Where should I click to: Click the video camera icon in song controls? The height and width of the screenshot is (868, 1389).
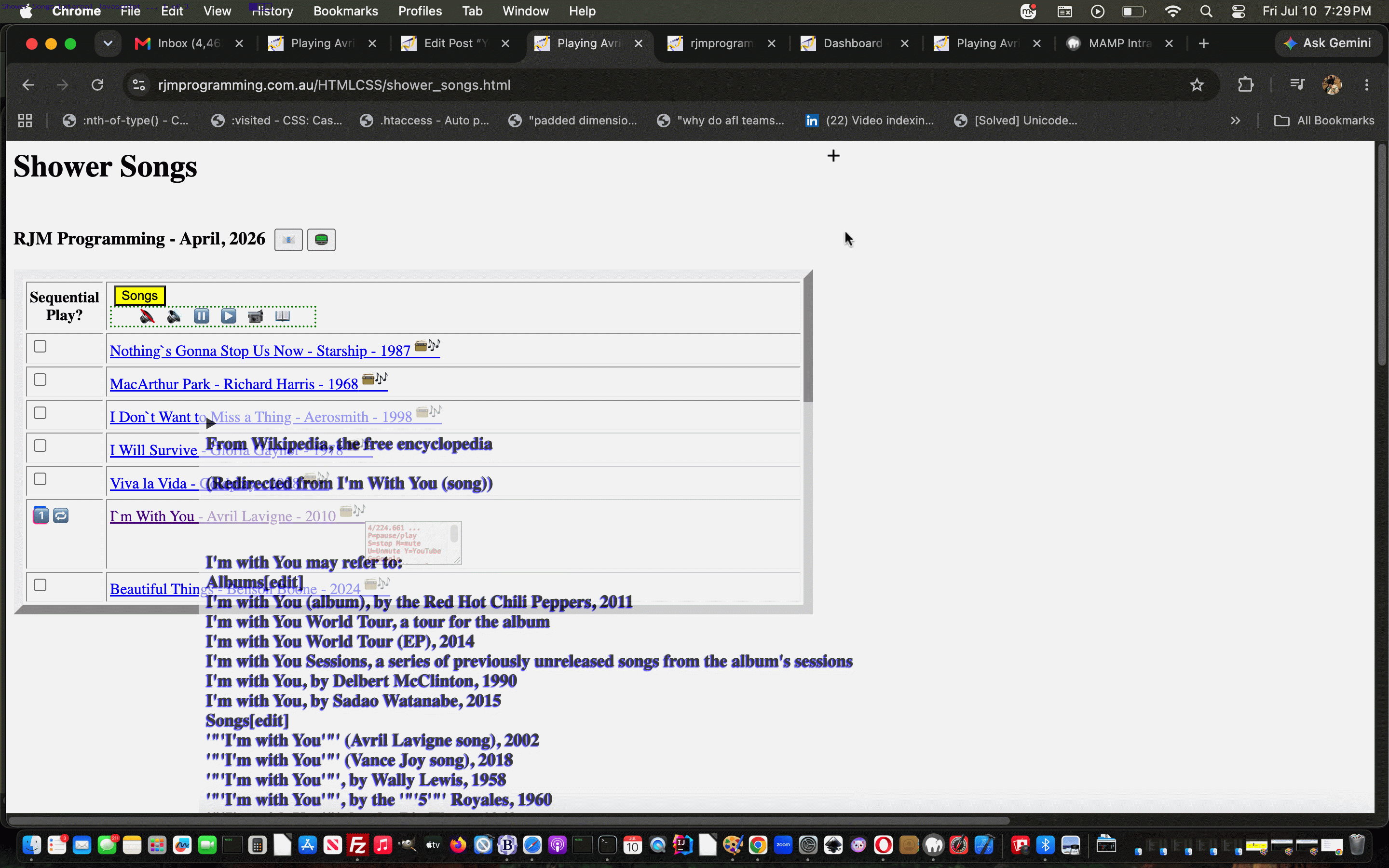(256, 316)
